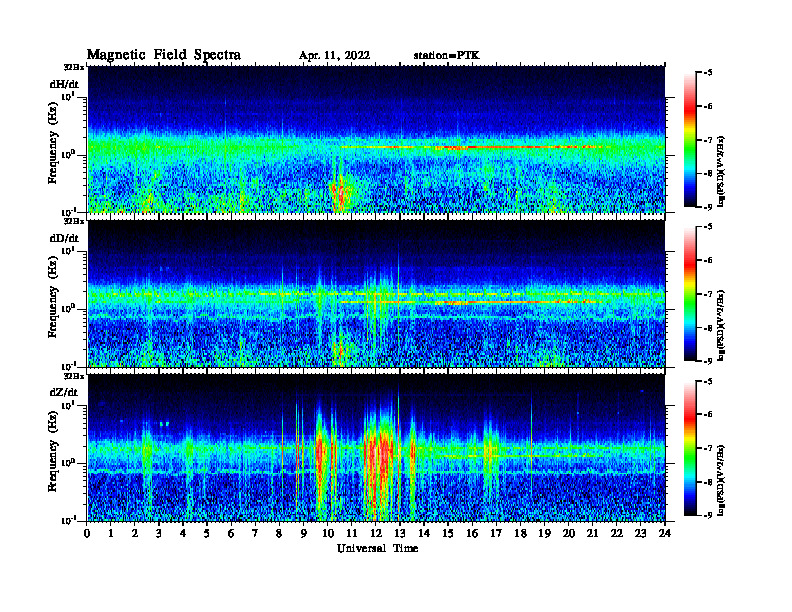Click the "Universal Time" axis label
792x612 pixels.
pos(377,548)
